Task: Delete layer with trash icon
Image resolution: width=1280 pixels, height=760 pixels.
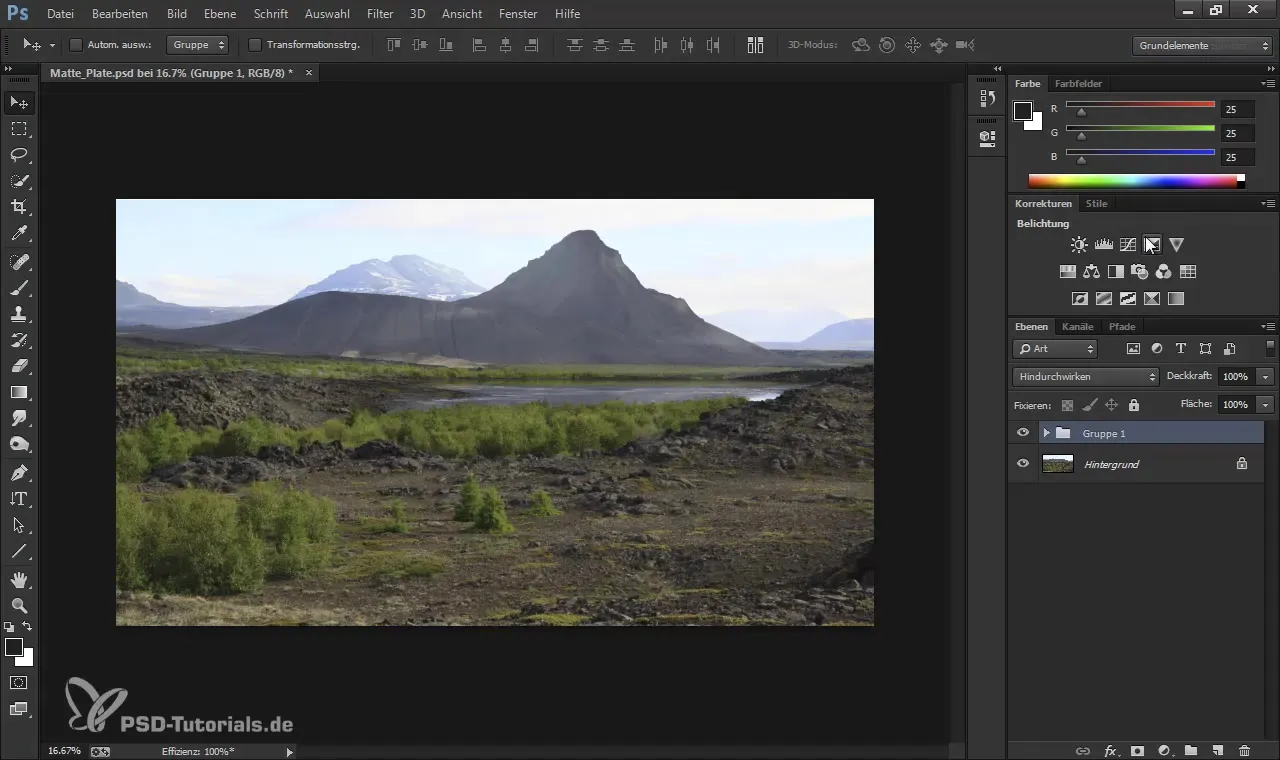Action: (1244, 750)
